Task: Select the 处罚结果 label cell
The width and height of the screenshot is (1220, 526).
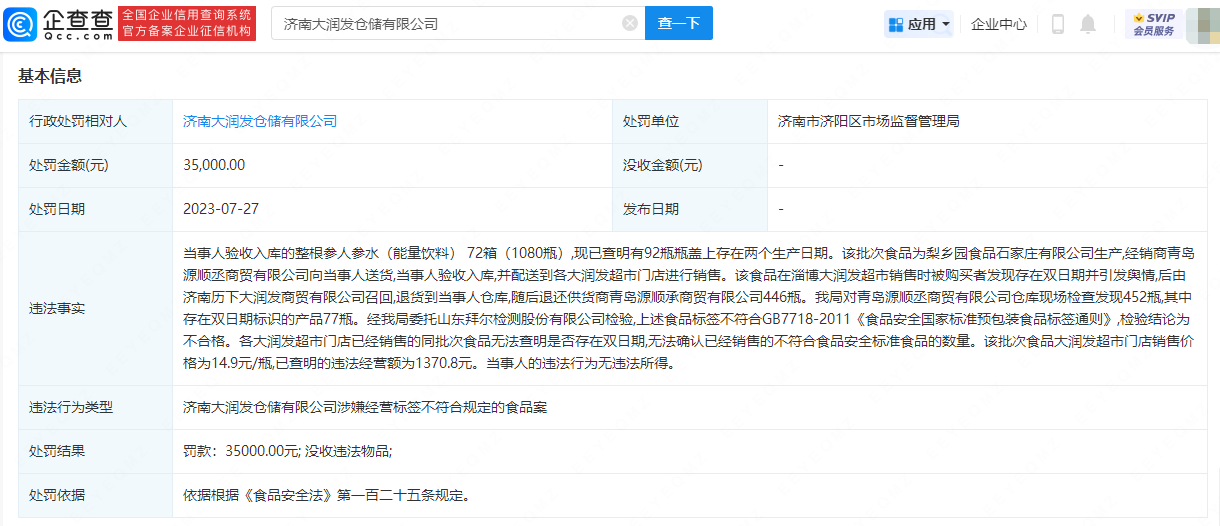Action: 95,451
